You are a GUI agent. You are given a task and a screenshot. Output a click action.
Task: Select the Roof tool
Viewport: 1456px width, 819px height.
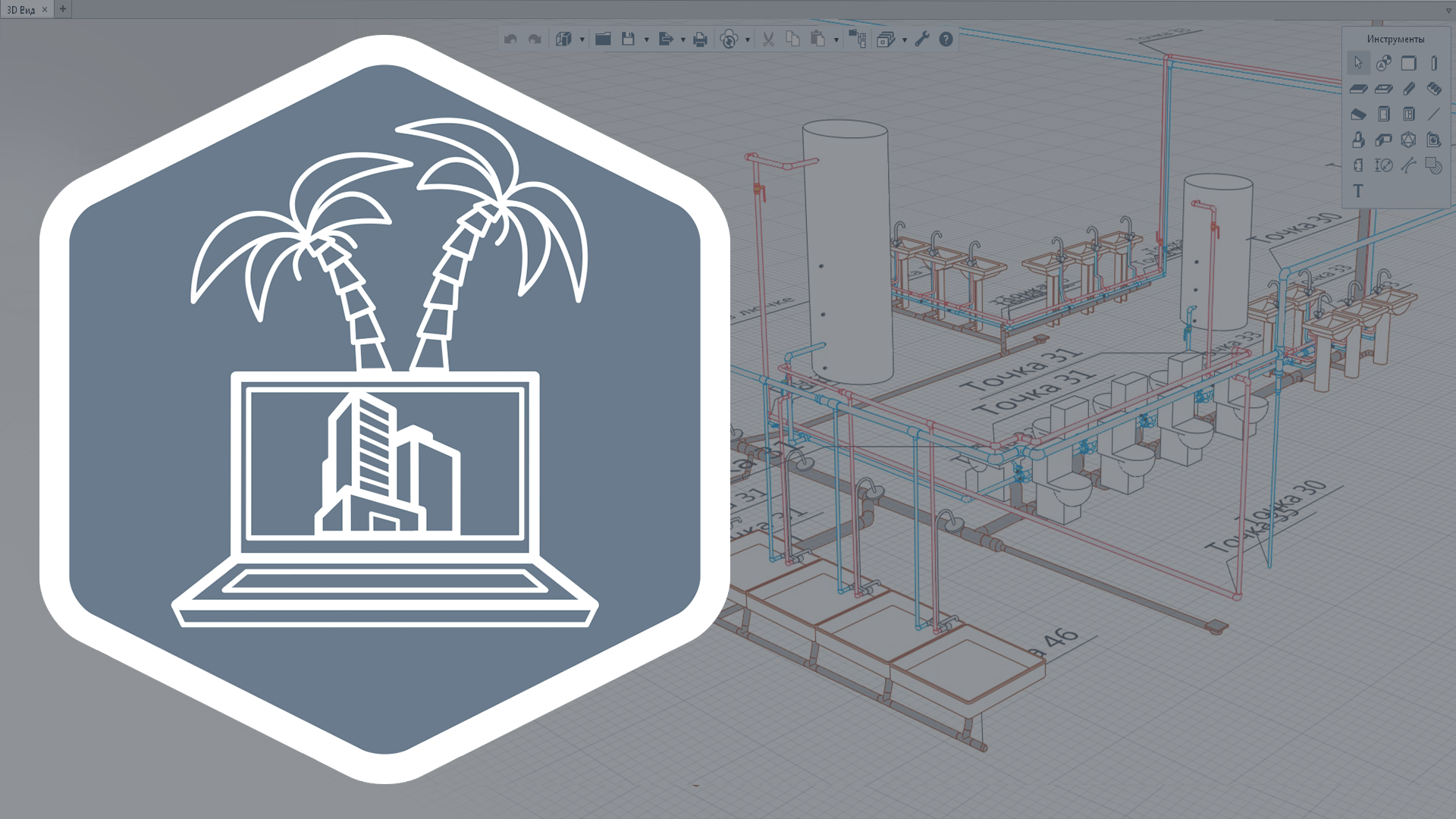1358,115
